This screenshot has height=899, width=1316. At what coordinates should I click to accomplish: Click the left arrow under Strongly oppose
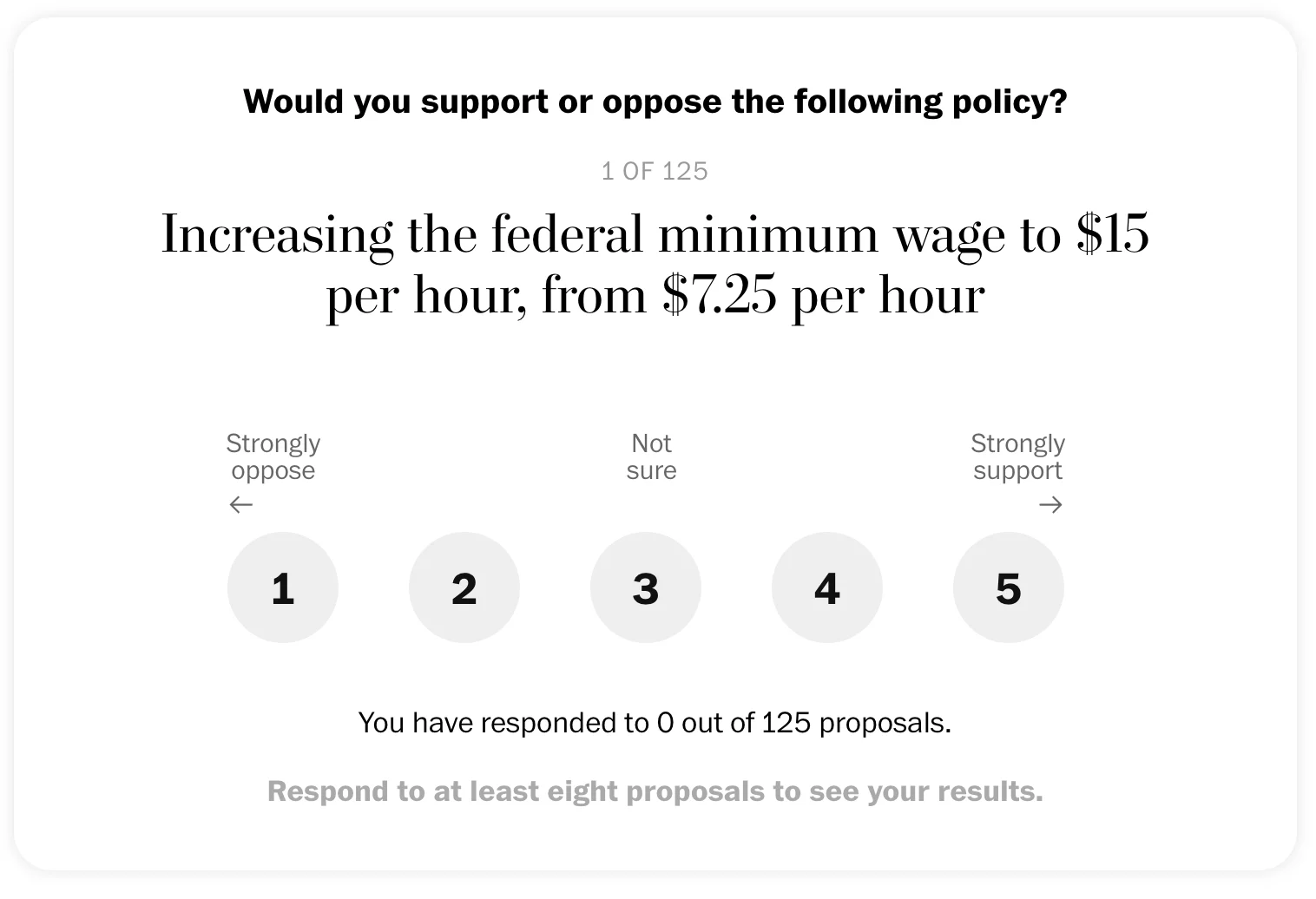[x=241, y=505]
